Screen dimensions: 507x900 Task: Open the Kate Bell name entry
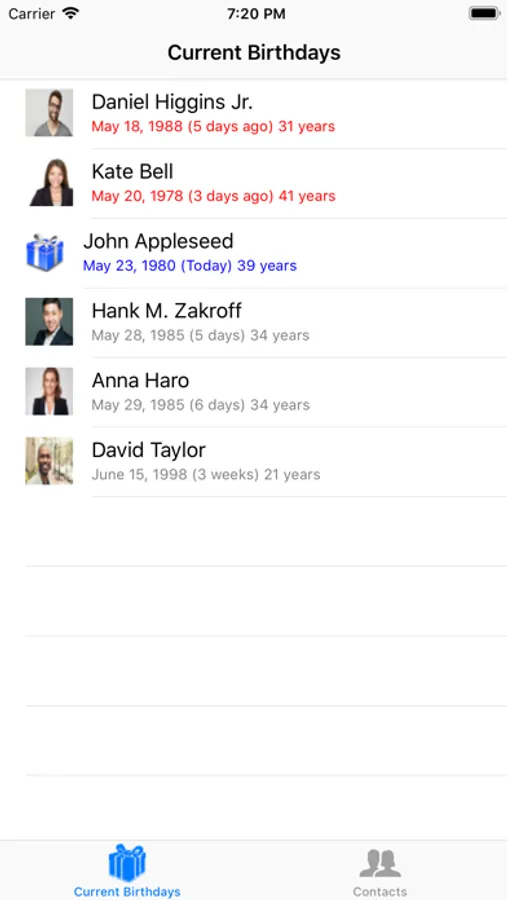pyautogui.click(x=133, y=172)
